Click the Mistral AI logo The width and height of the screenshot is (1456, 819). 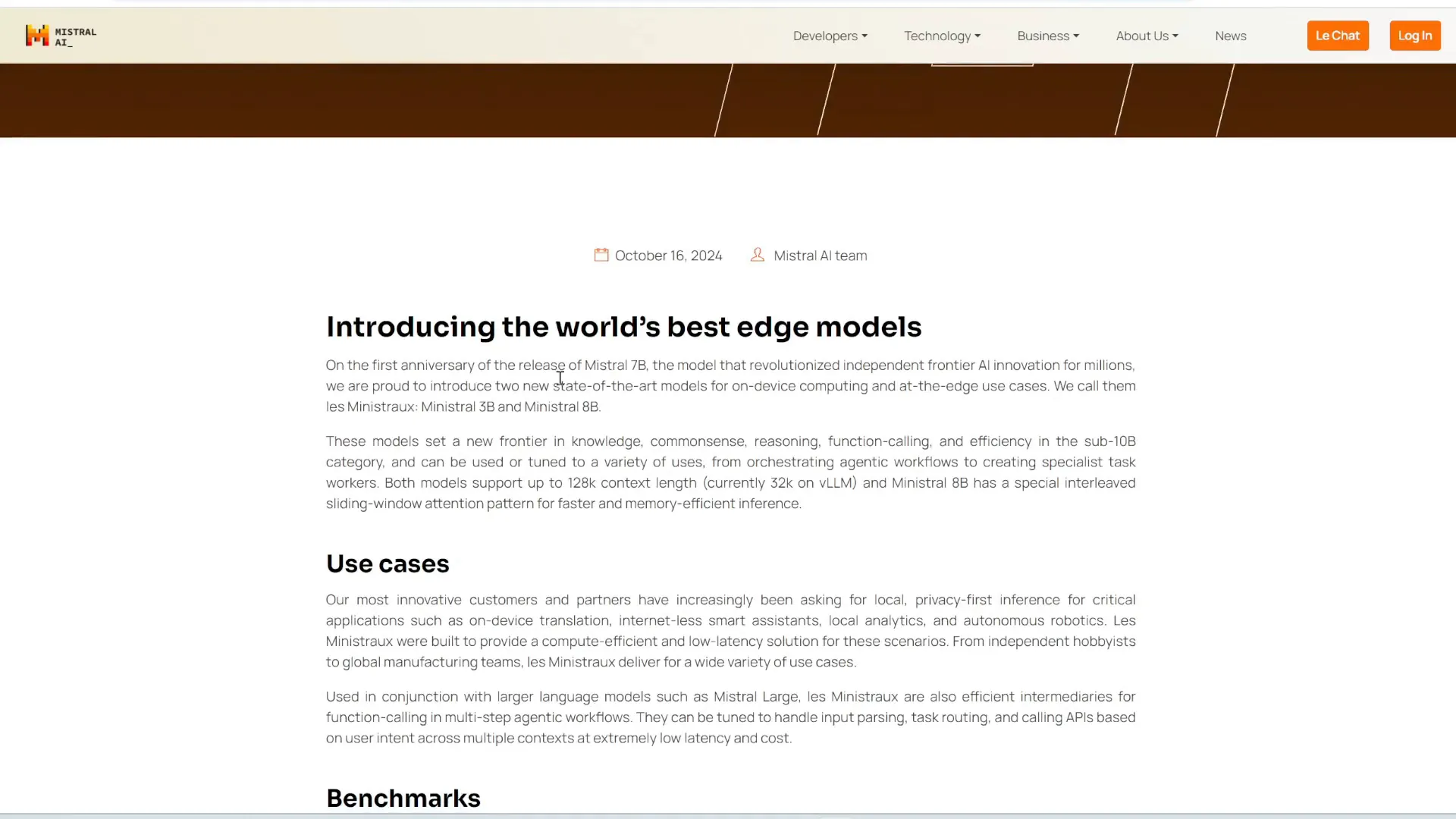pos(61,36)
